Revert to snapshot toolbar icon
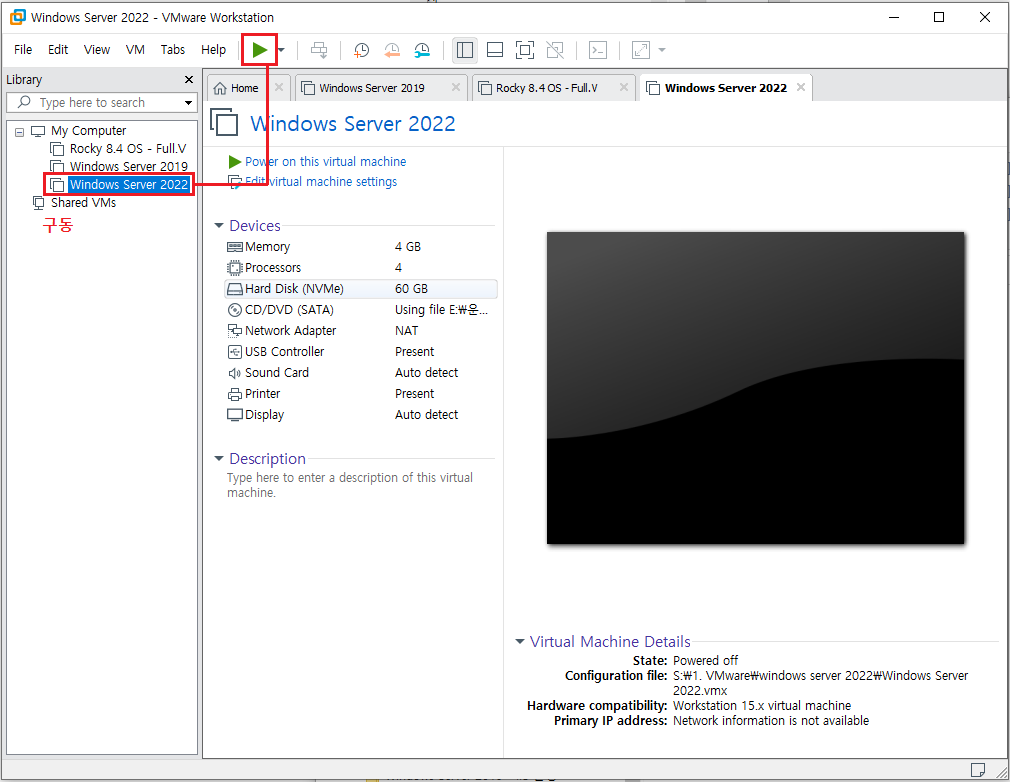This screenshot has width=1010, height=782. [x=392, y=50]
